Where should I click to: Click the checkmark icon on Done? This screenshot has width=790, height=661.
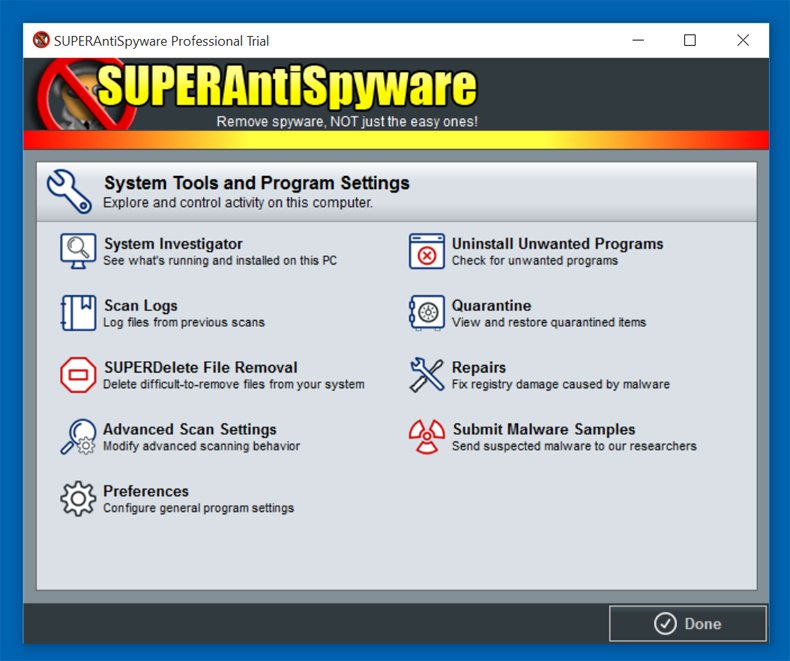pos(665,624)
